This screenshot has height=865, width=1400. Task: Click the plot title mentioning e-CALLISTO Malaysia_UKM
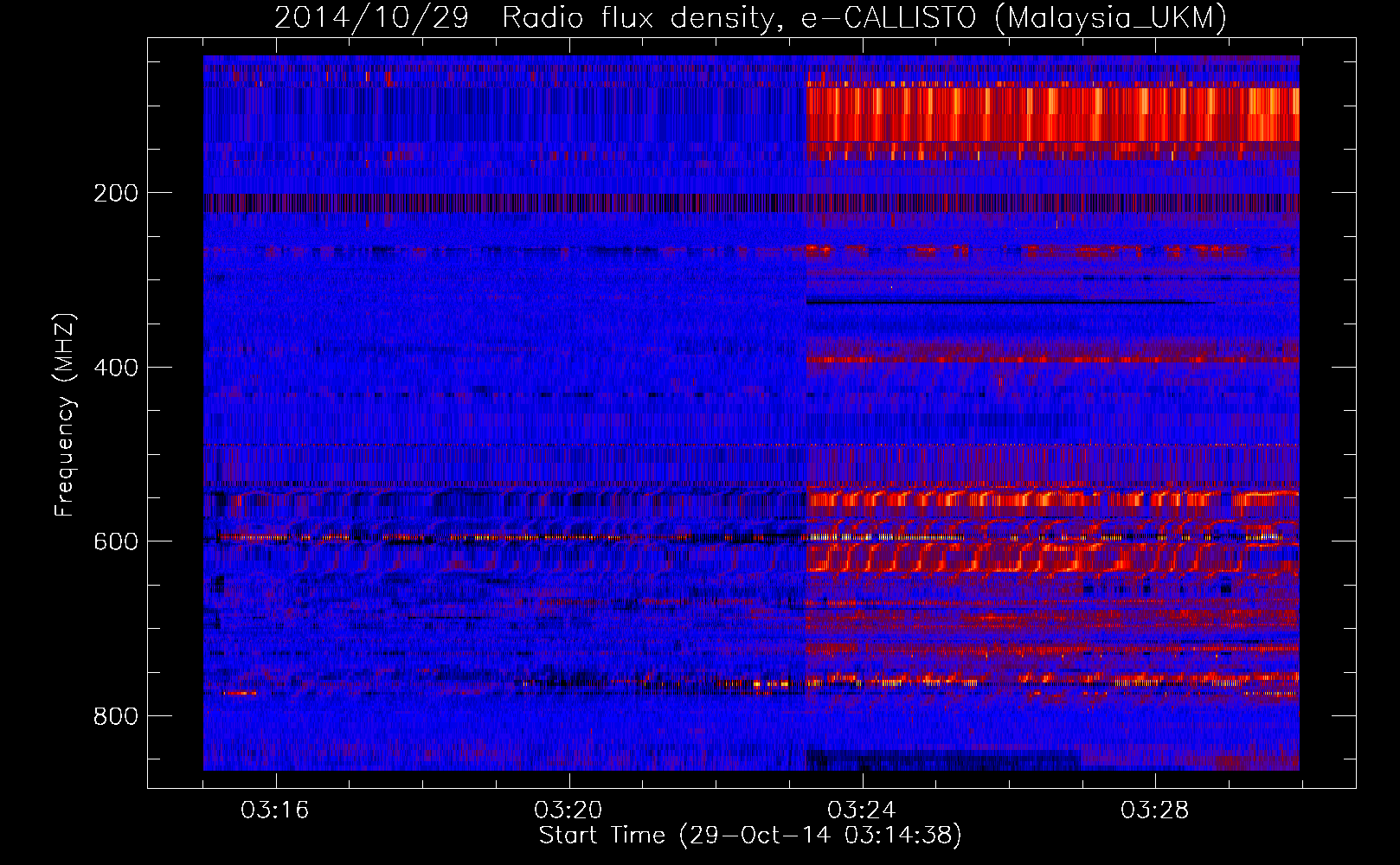(750, 17)
